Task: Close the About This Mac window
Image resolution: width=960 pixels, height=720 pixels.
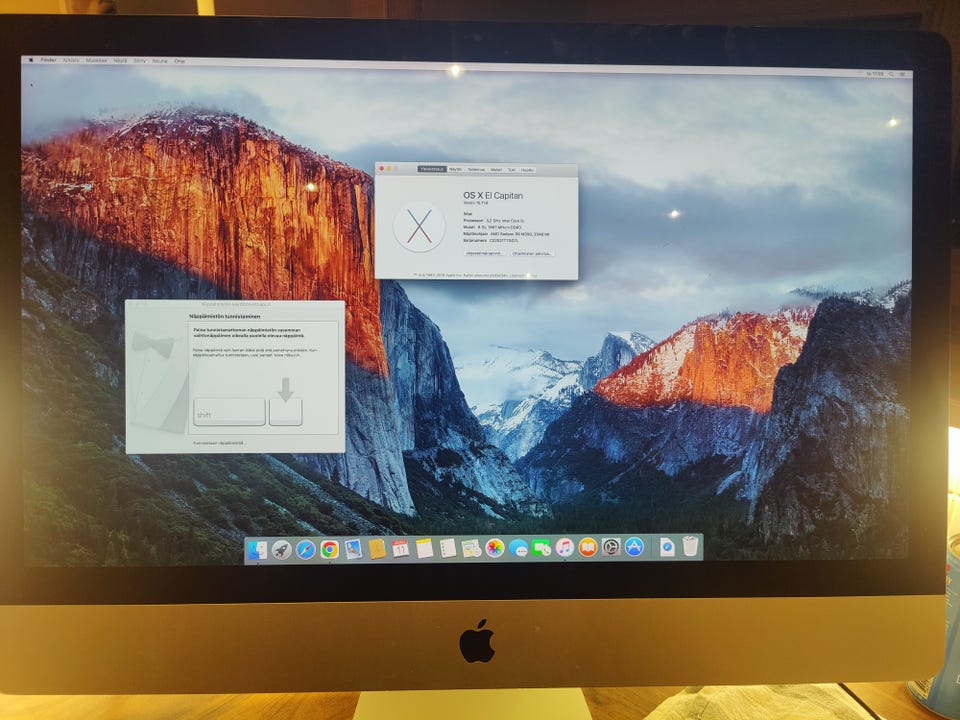Action: 381,168
